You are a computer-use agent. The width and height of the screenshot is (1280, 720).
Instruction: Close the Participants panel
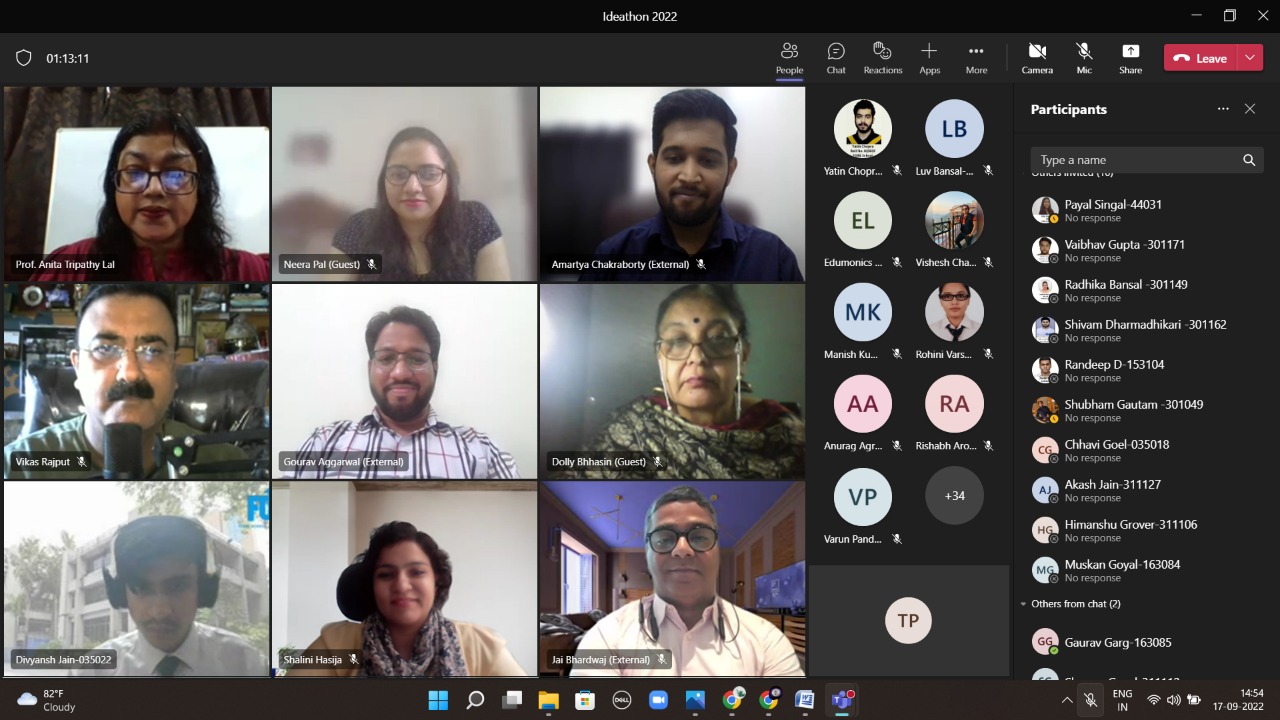(1250, 109)
